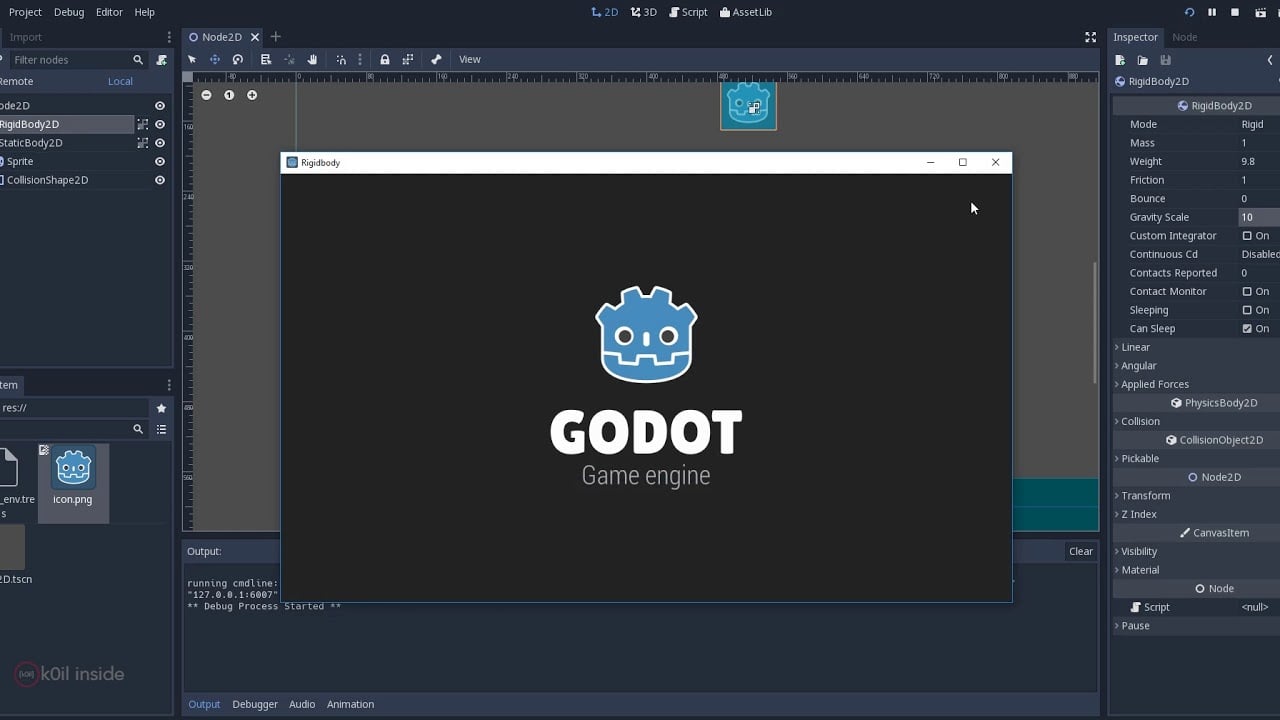Click the group icon on StaticBody2D row
1280x720 pixels.
click(x=143, y=143)
